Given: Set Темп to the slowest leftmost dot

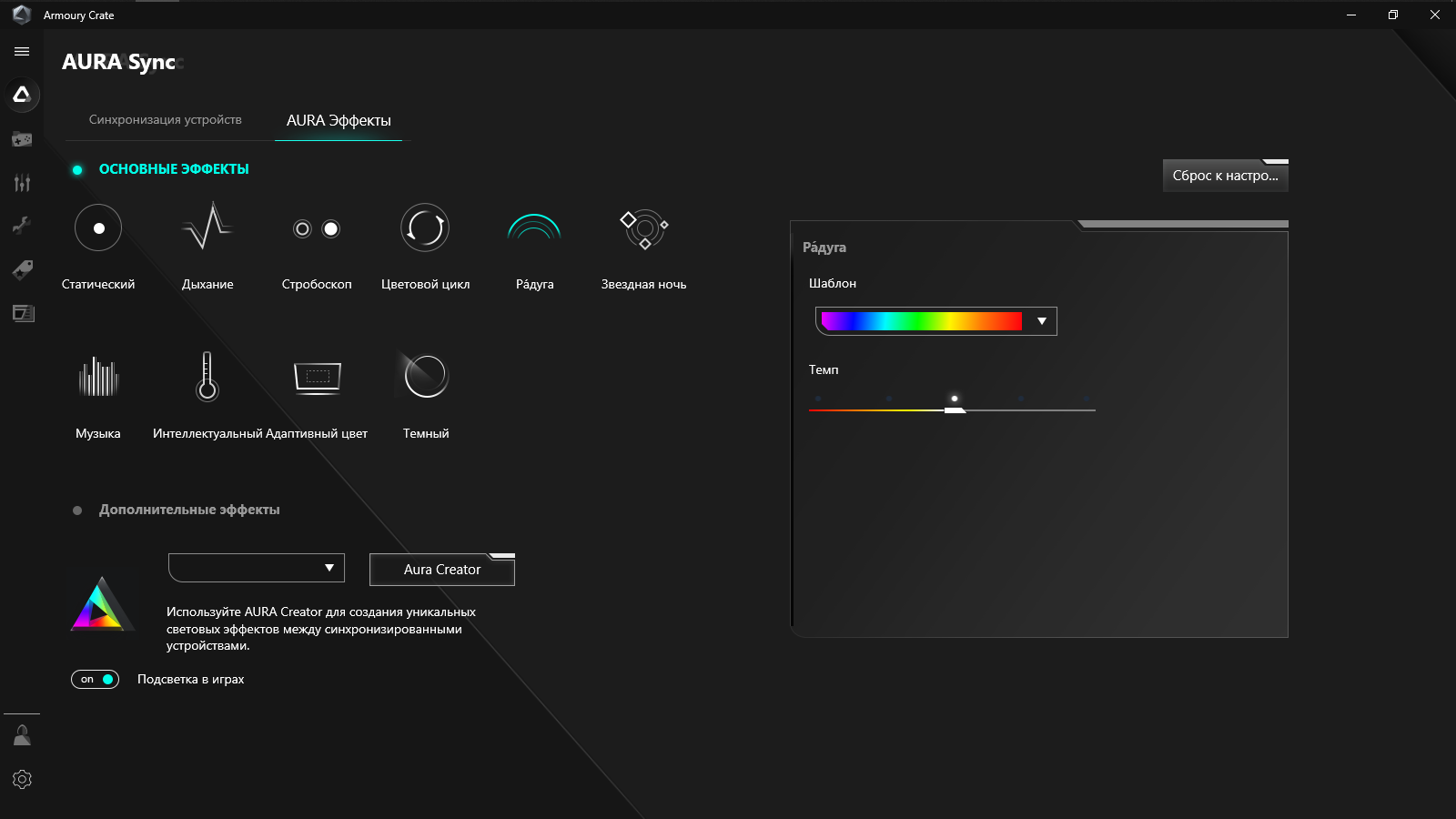Looking at the screenshot, I should [818, 399].
